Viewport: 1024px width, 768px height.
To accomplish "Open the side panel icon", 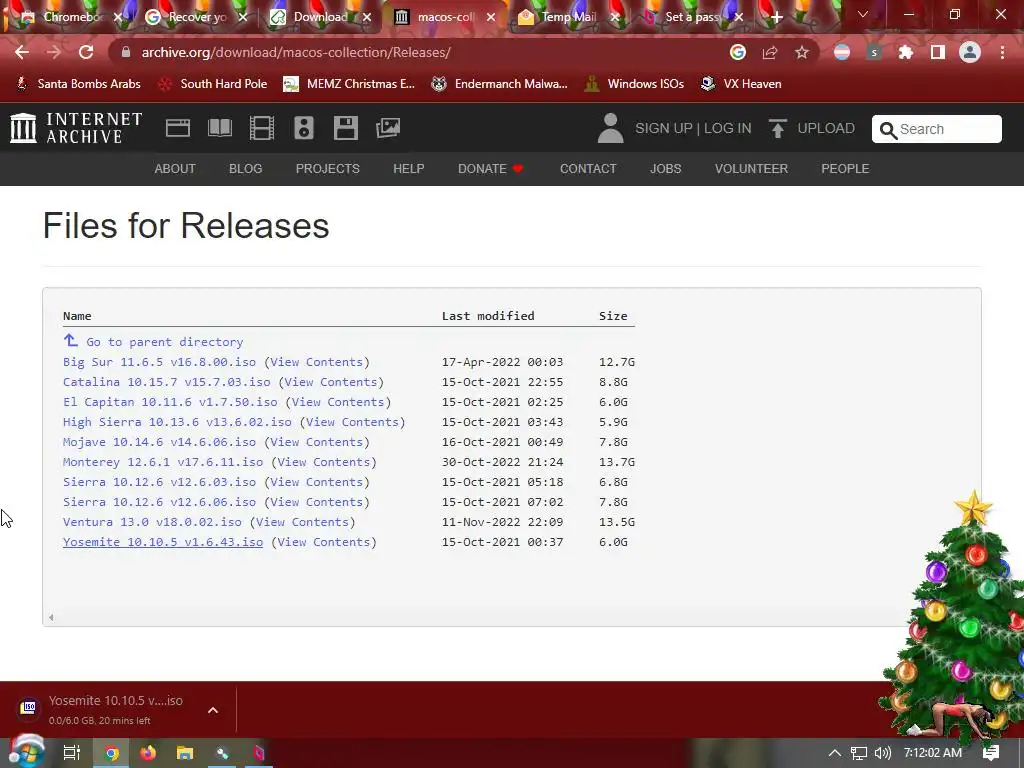I will (x=938, y=52).
